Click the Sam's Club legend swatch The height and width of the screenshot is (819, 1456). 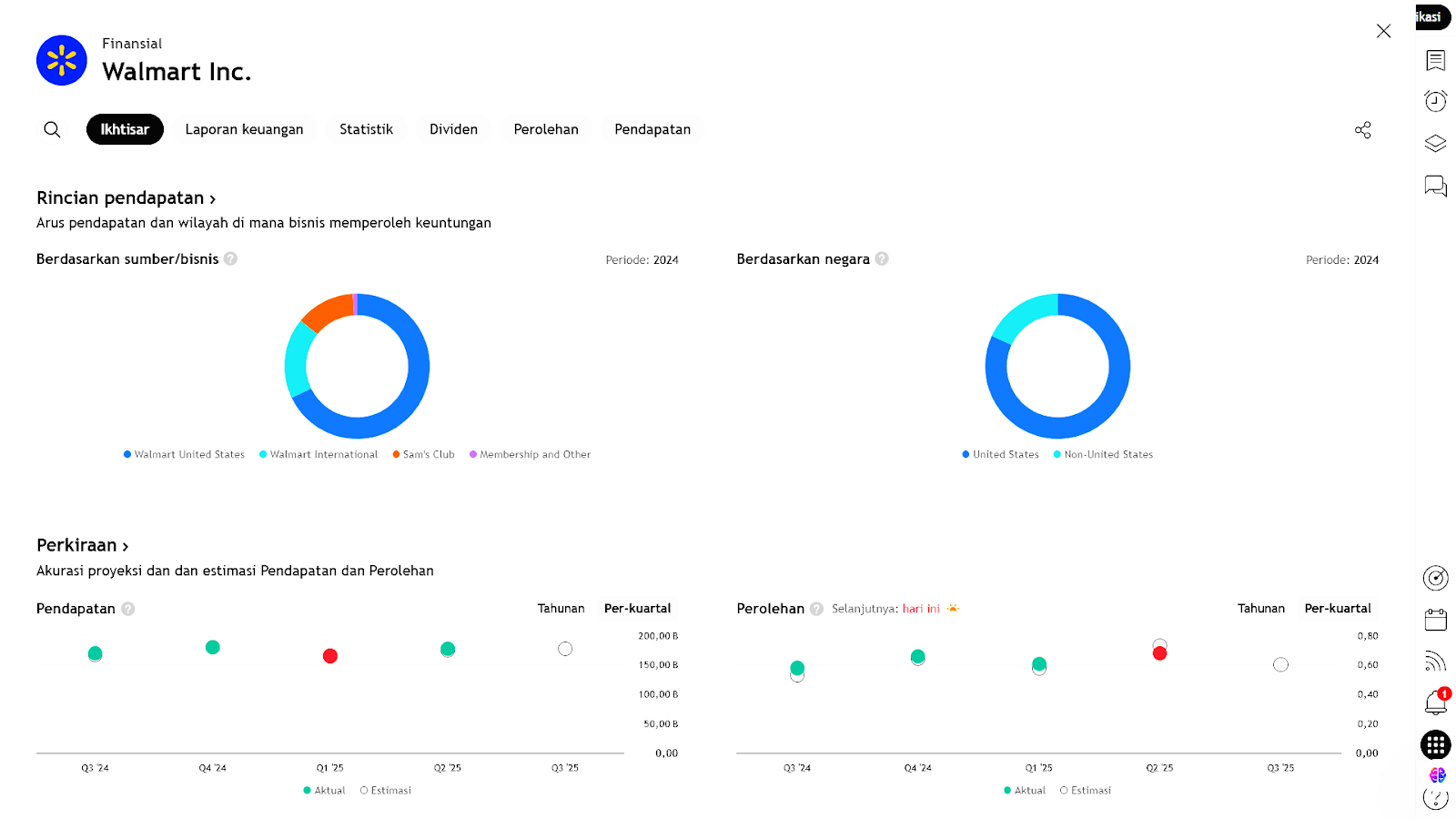coord(397,455)
